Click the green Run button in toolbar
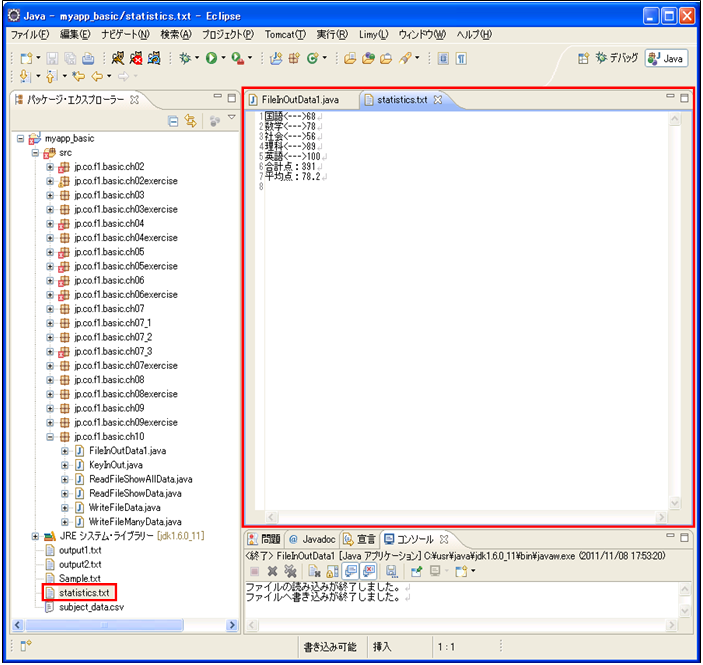Image resolution: width=703 pixels, height=665 pixels. click(x=213, y=59)
